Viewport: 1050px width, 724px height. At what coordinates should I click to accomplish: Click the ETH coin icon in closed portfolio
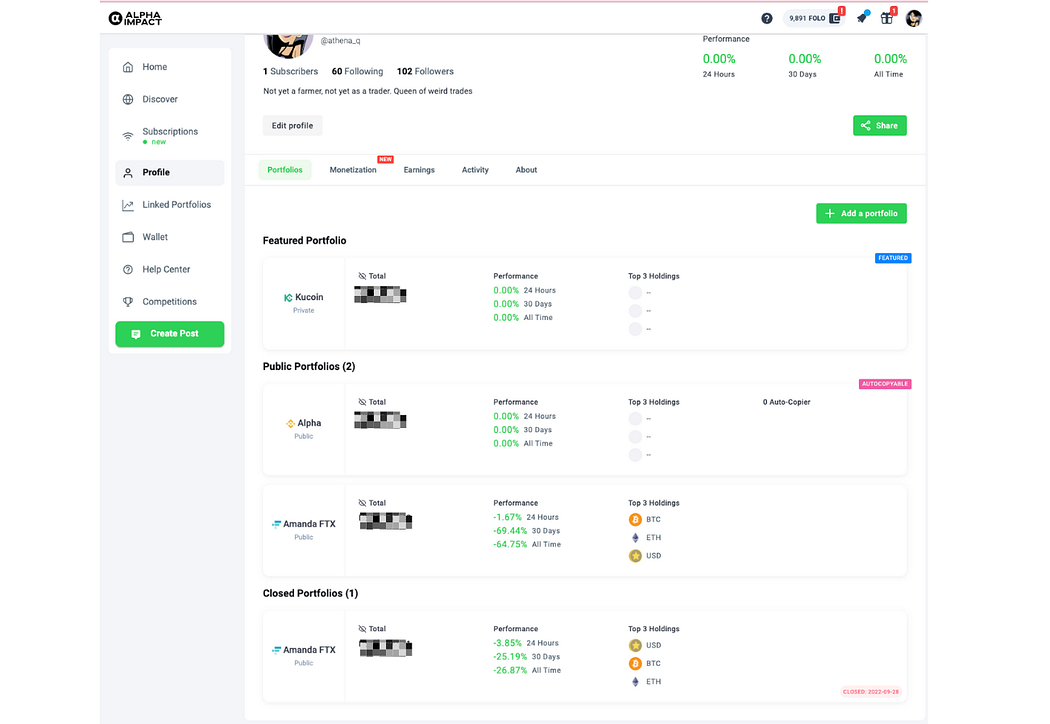635,682
